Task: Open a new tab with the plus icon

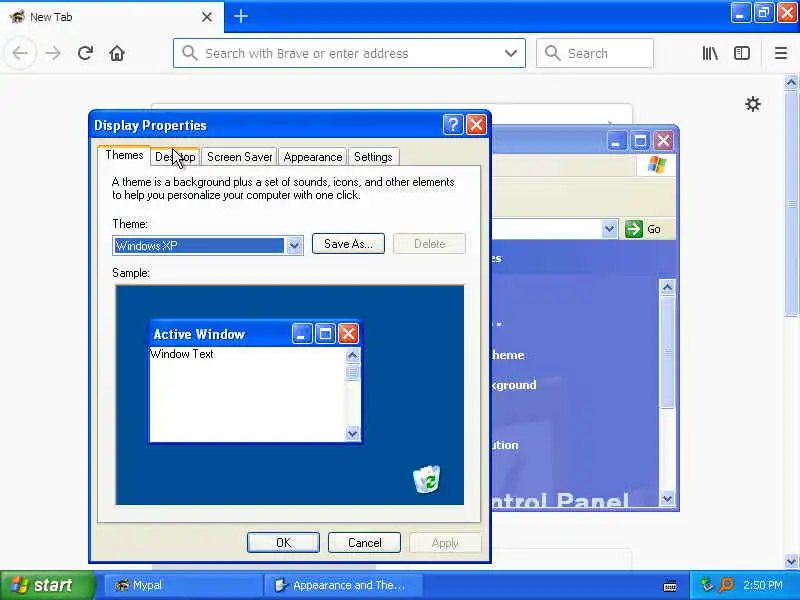Action: point(240,16)
